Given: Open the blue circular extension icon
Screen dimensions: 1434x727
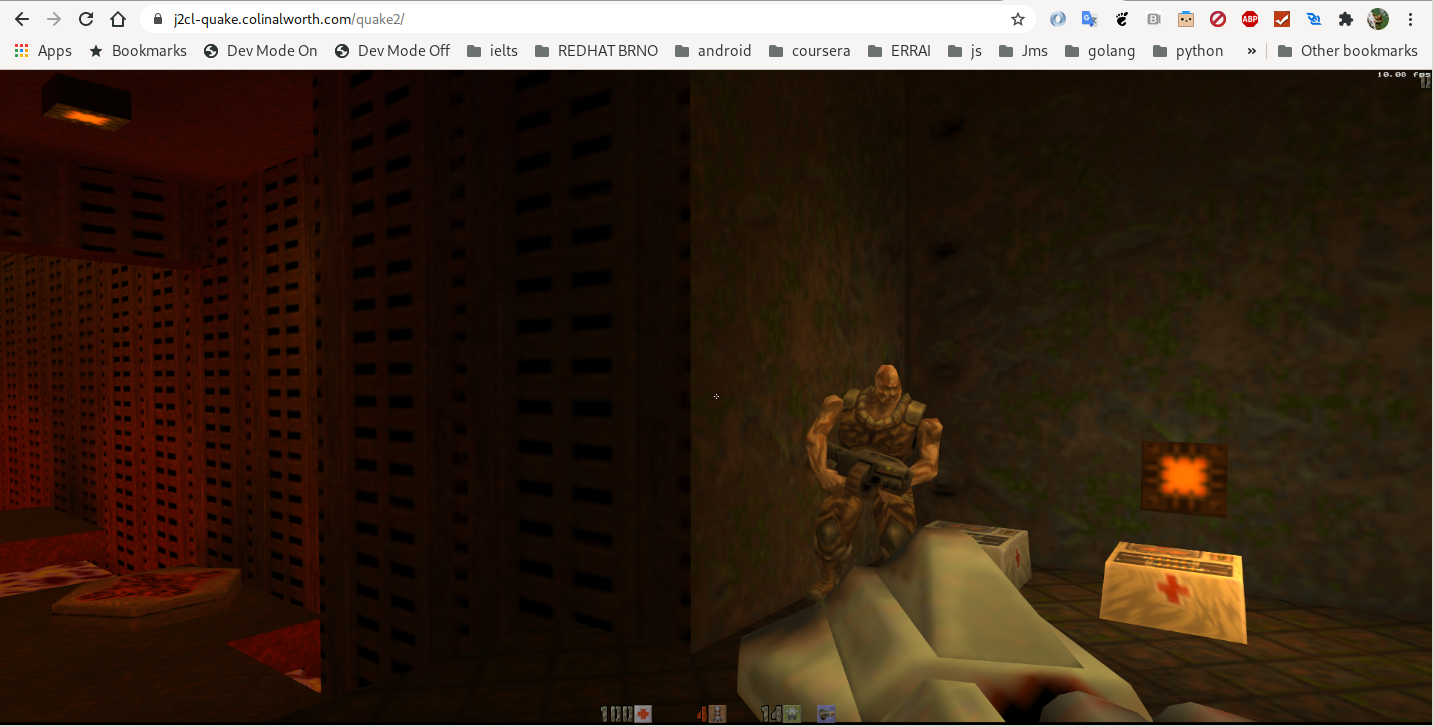Looking at the screenshot, I should [1058, 19].
